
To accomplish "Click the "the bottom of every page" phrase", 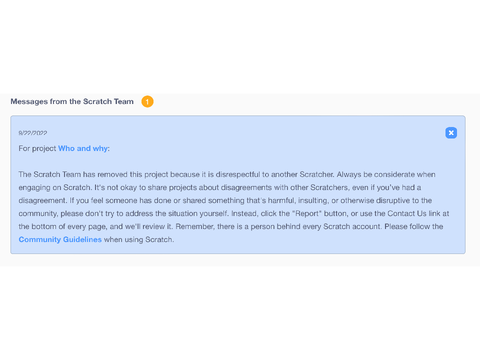I will tap(63, 226).
